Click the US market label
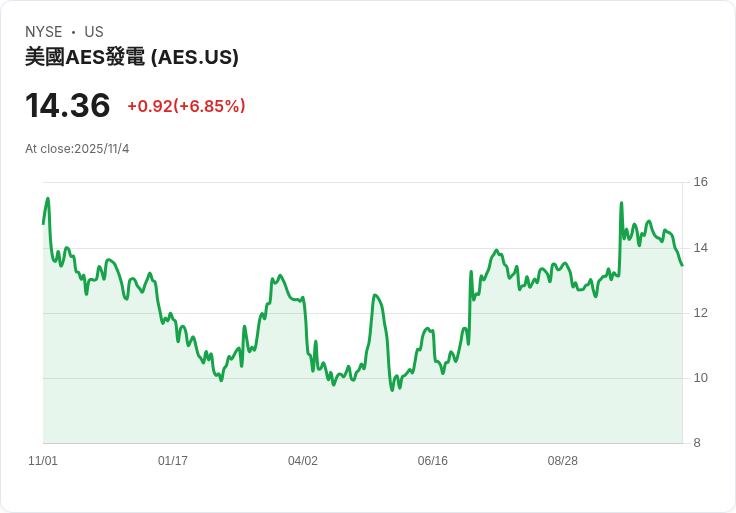The image size is (736, 513). (x=94, y=32)
